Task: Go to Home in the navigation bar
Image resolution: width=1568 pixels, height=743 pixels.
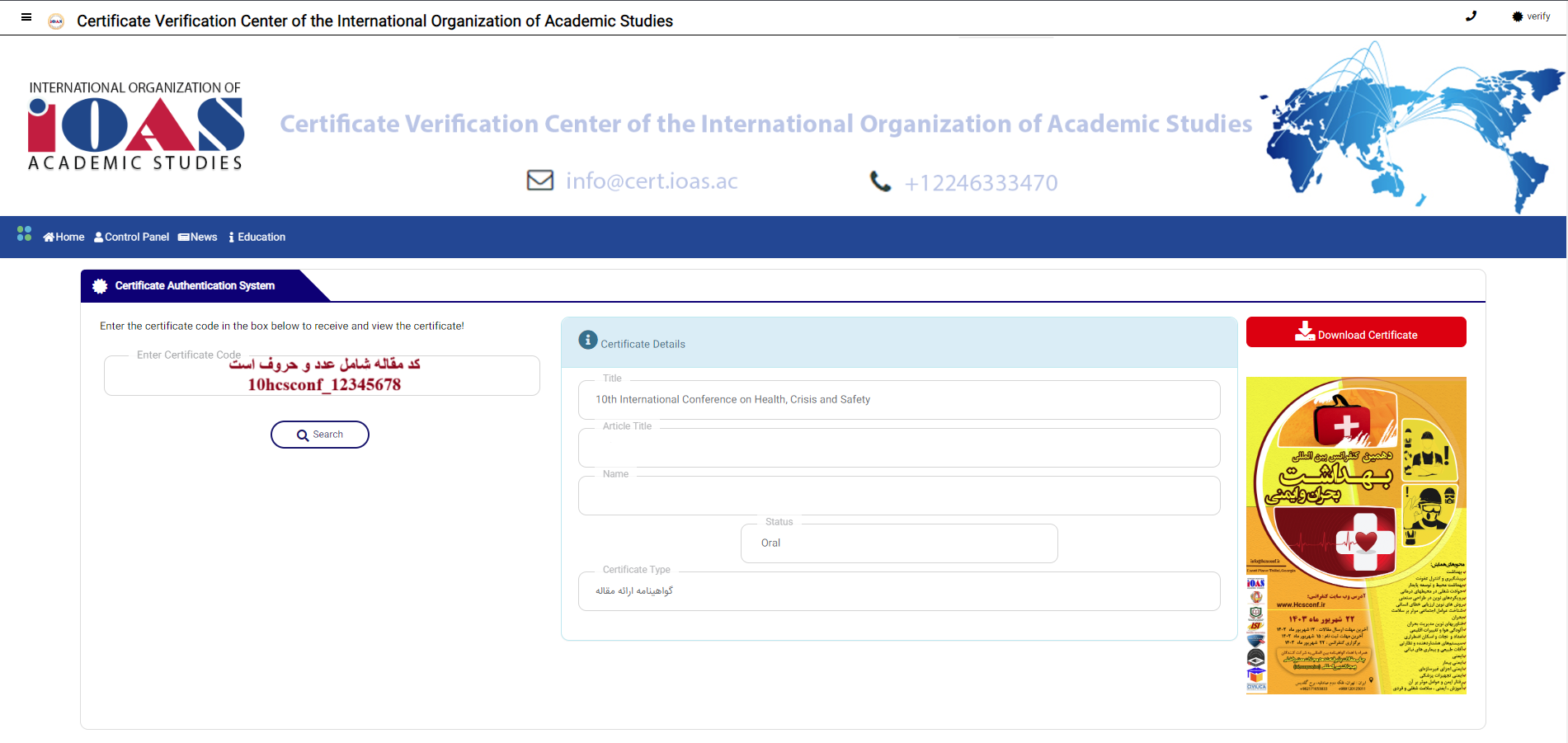Action: [64, 237]
